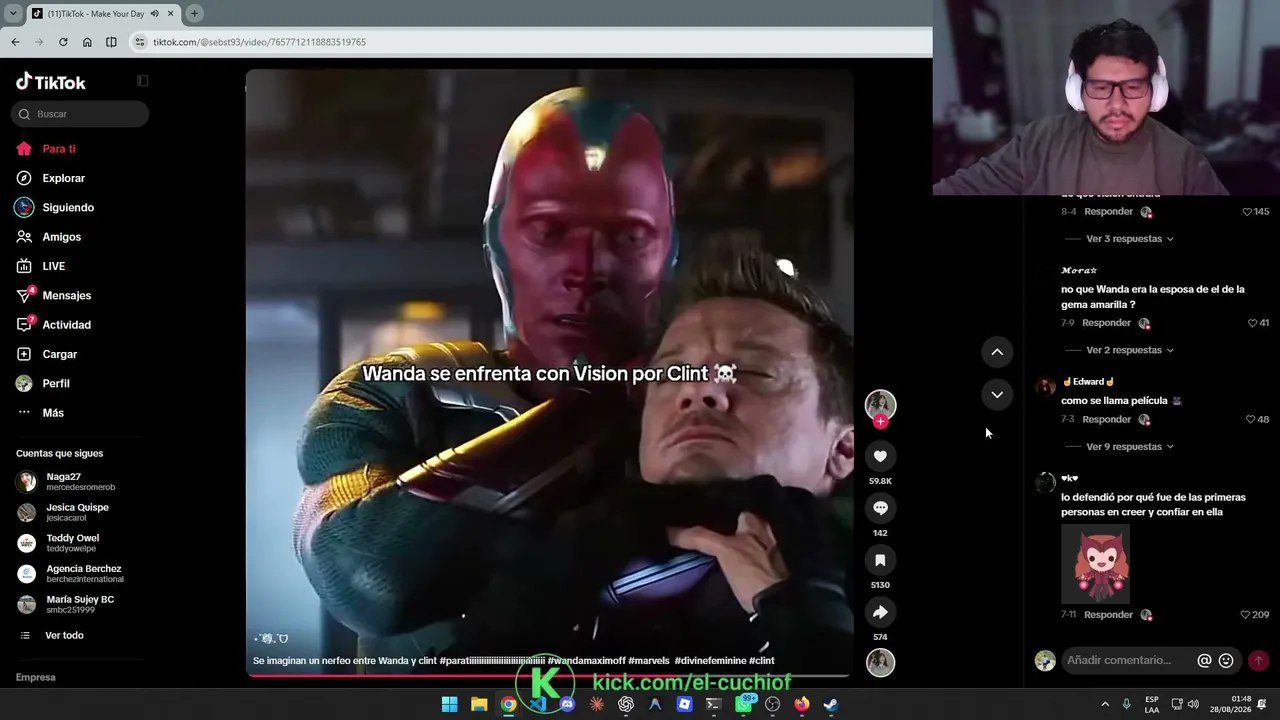This screenshot has height=720, width=1280.
Task: Open Perfil in the sidebar
Action: [56, 384]
